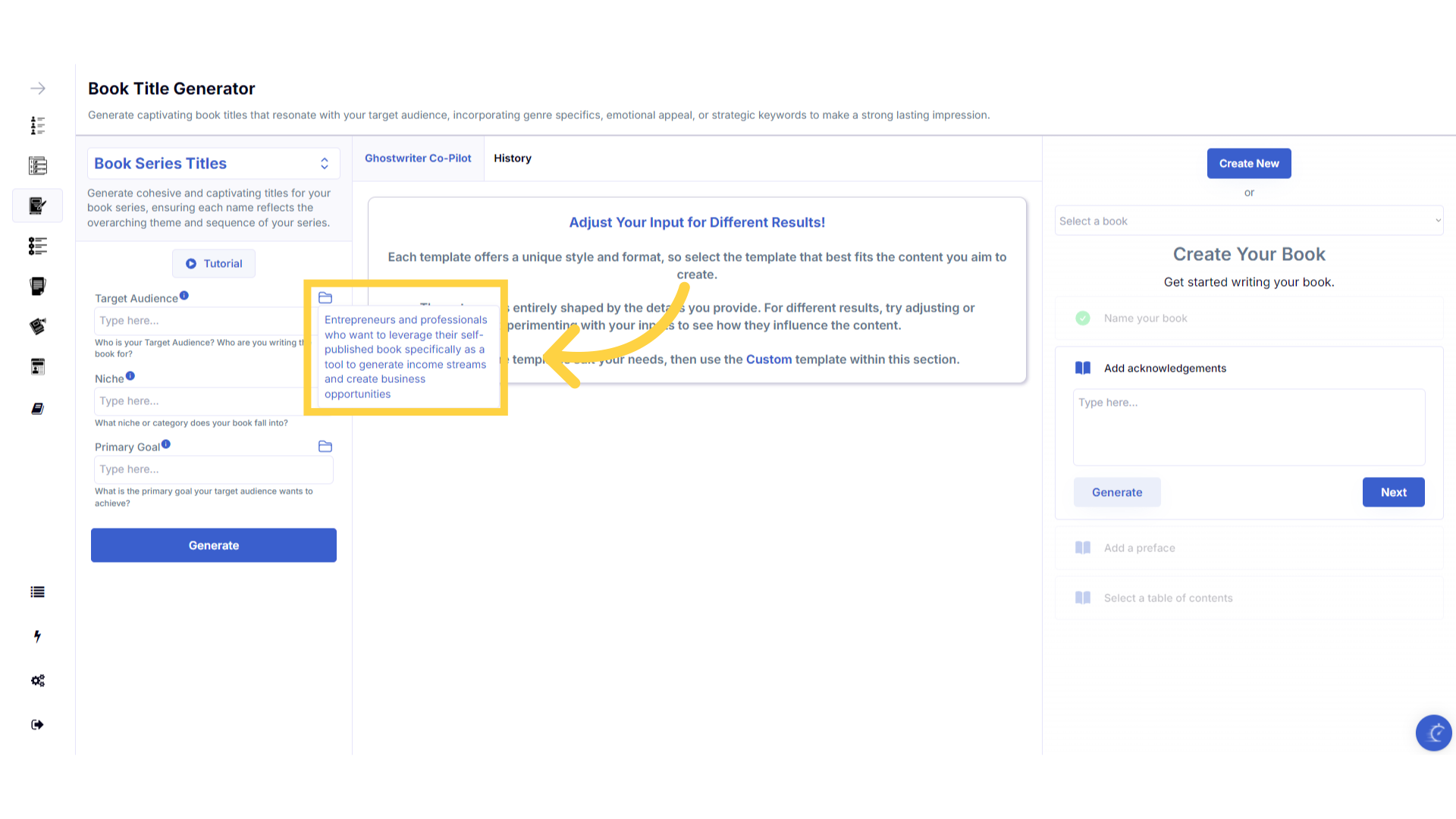Click the Primary Goal folder icon
Viewport: 1456px width, 819px height.
325,447
